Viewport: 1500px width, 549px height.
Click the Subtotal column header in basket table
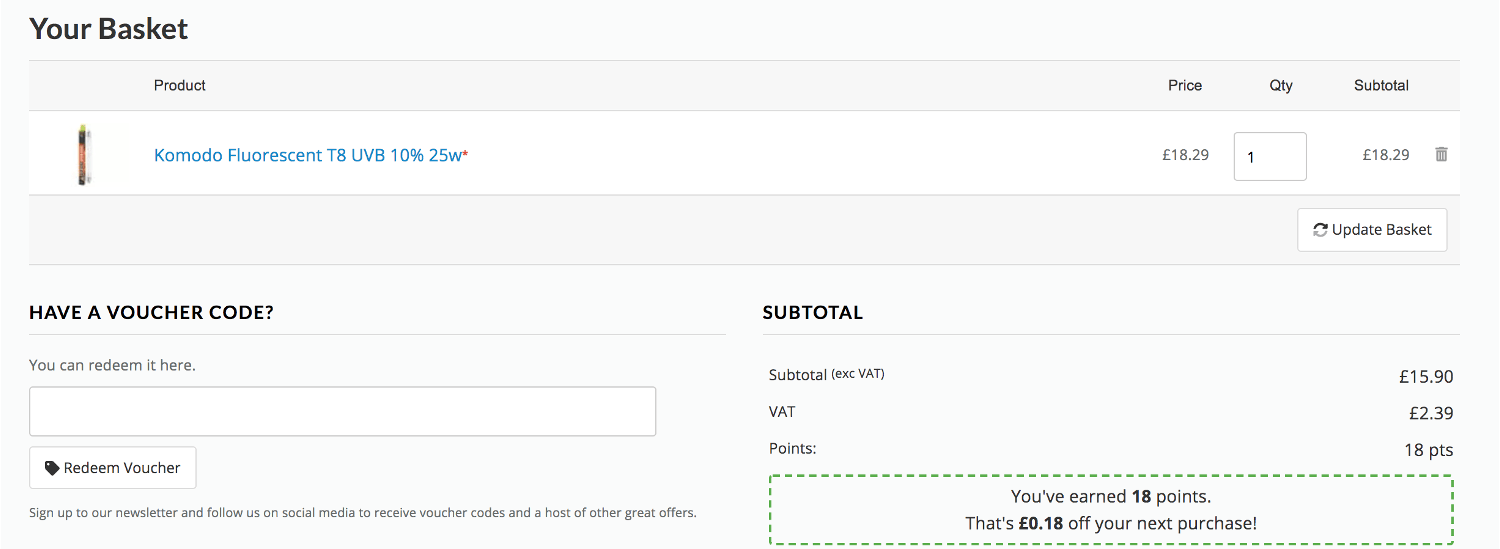pyautogui.click(x=1381, y=86)
